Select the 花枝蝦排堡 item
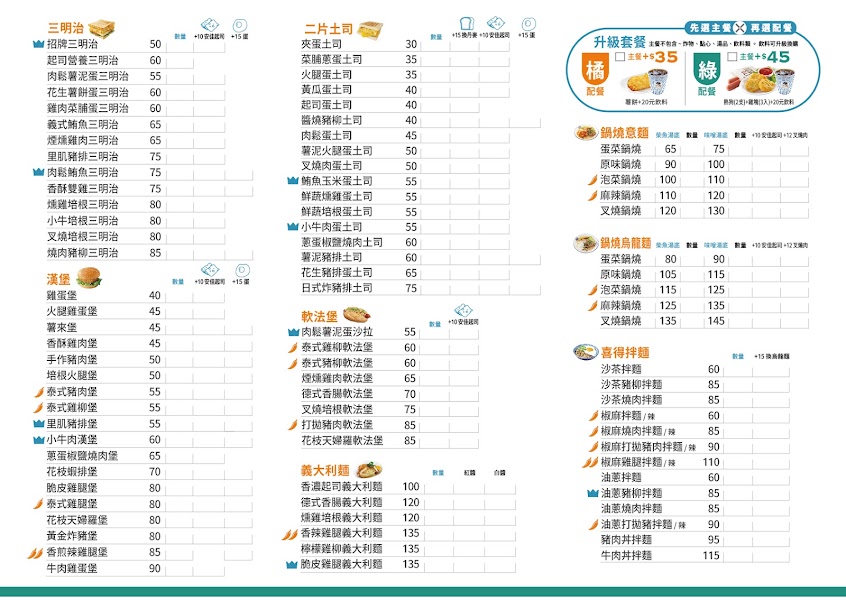This screenshot has height=600, width=846. [x=149, y=472]
